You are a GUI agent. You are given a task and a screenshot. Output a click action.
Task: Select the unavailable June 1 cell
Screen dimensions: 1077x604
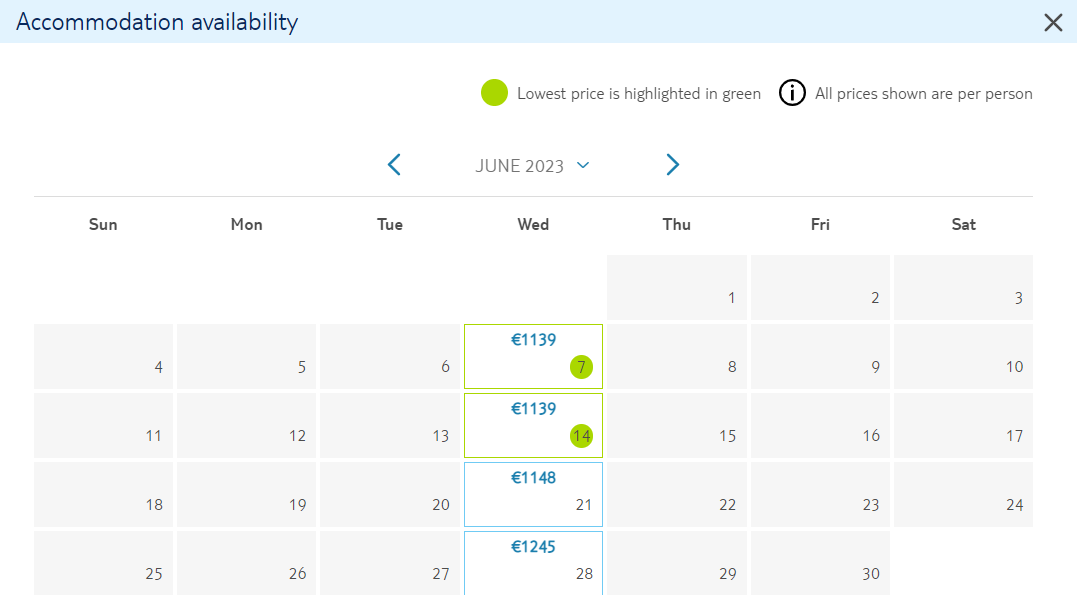pyautogui.click(x=677, y=287)
